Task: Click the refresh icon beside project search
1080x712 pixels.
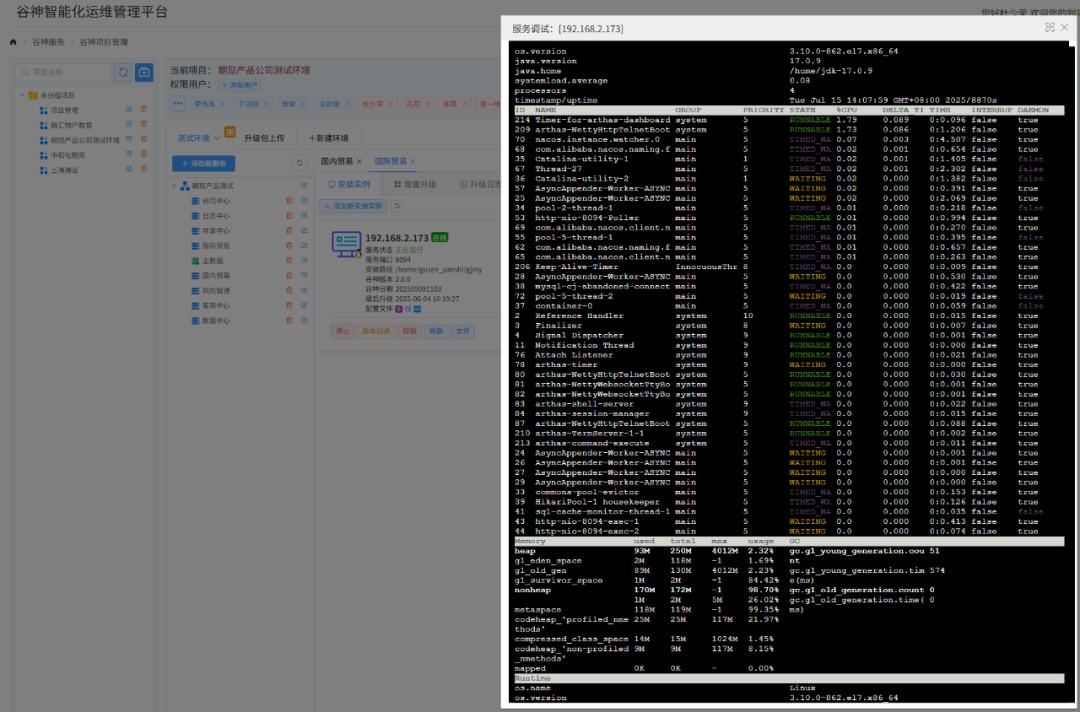Action: coord(123,72)
